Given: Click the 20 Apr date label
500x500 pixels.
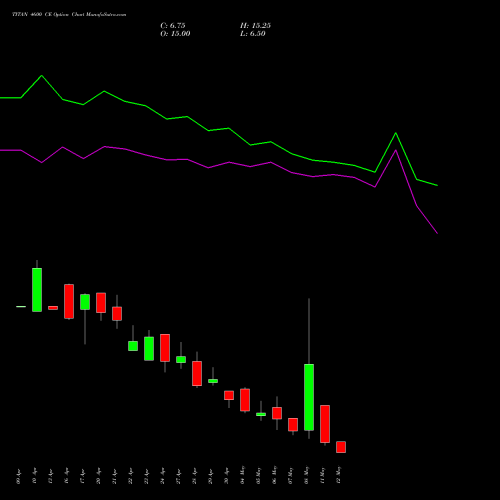Looking at the screenshot, I should pos(99,477).
